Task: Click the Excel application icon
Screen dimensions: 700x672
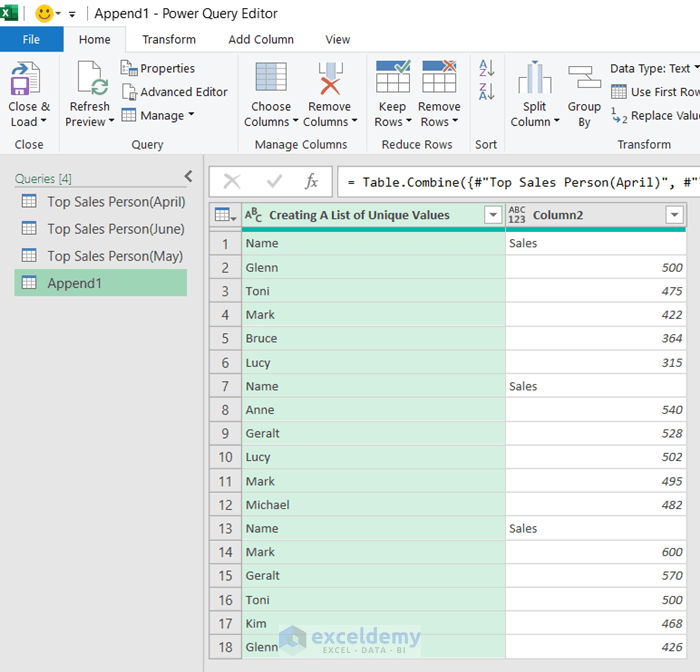Action: (8, 13)
